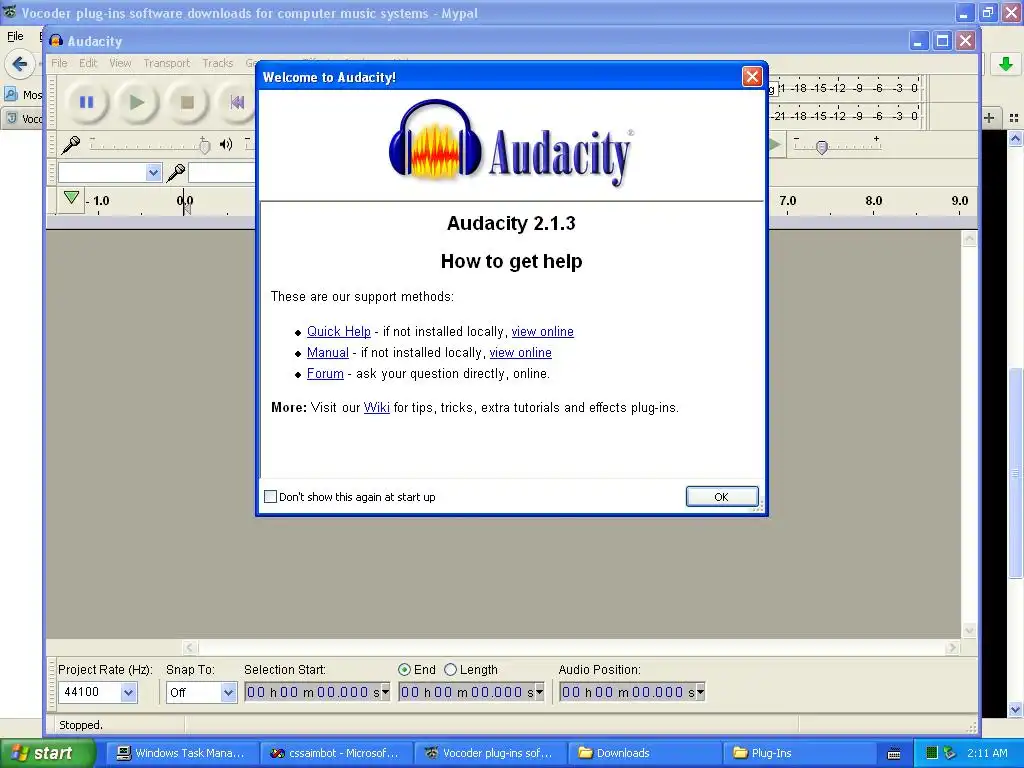Click the Windows start button

[47, 753]
